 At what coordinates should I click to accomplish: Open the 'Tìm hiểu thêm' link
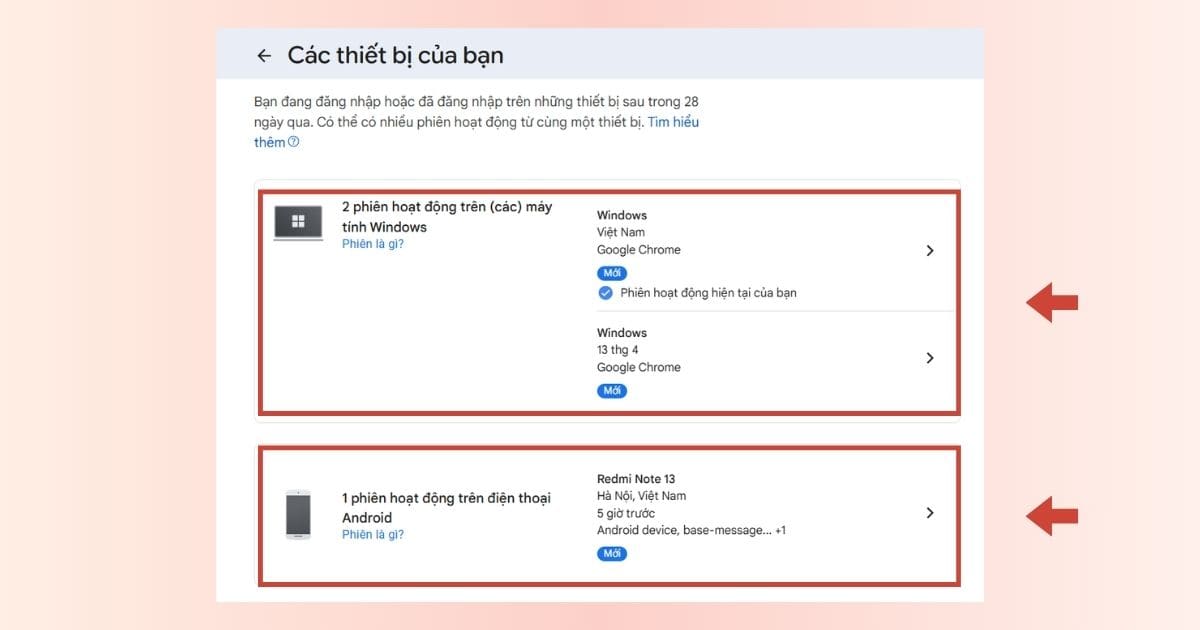[673, 122]
